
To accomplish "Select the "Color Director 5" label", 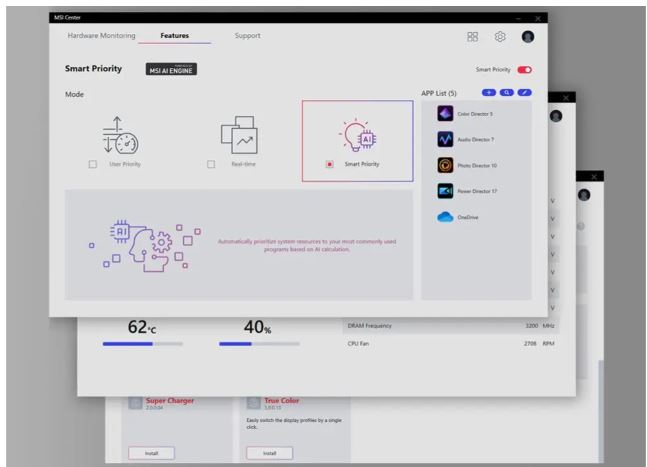I will click(475, 114).
